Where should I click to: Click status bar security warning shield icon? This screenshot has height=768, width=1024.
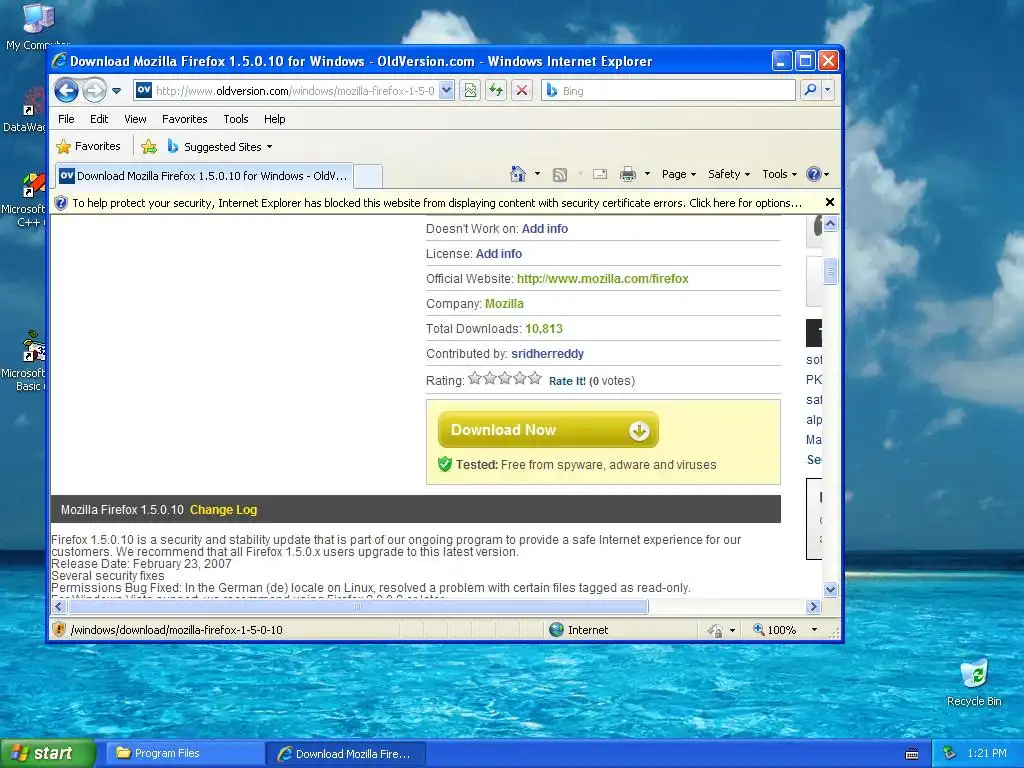(x=59, y=630)
